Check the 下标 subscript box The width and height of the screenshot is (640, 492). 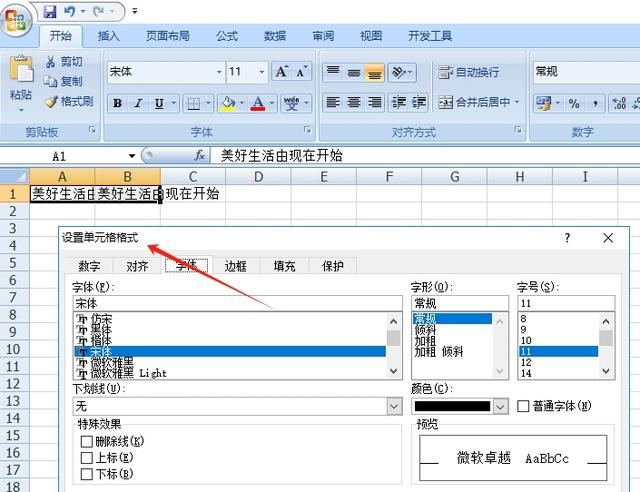[87, 474]
